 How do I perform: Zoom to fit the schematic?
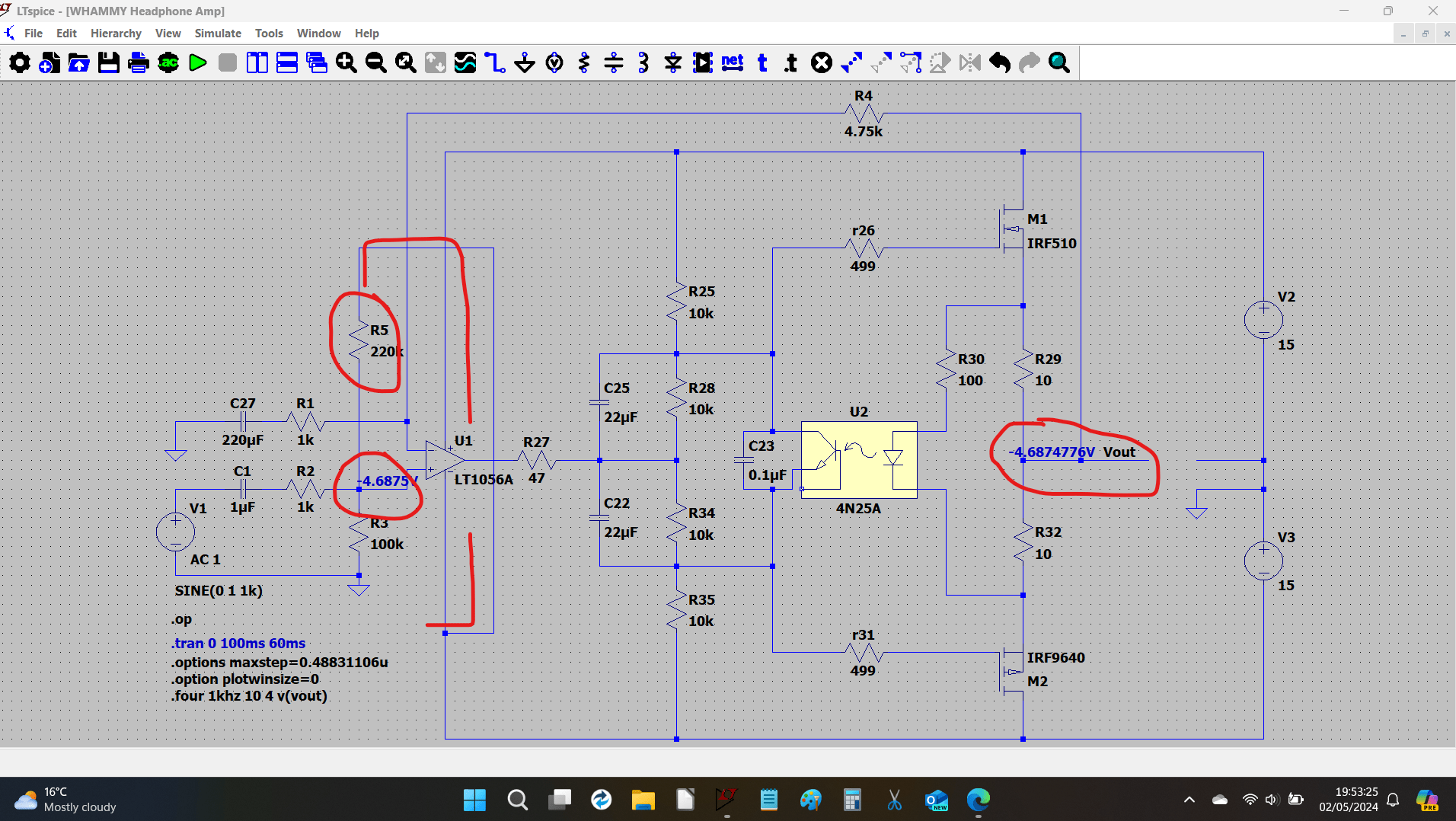406,62
